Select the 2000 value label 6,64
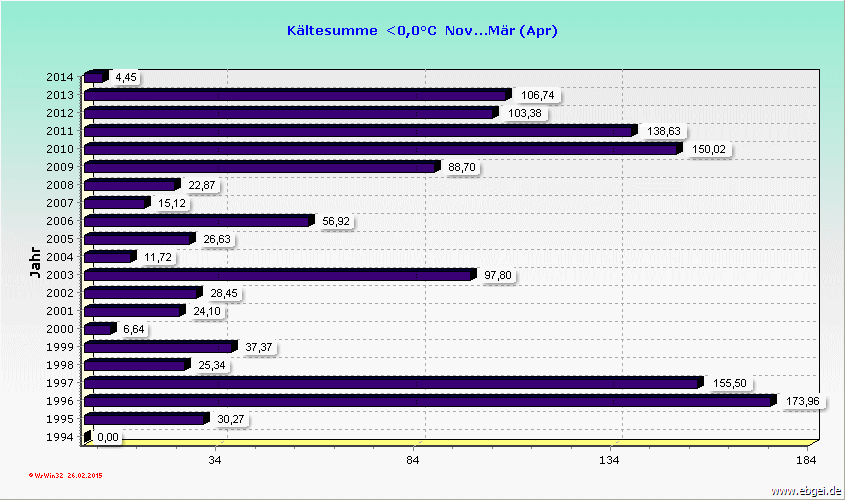Screen dimensions: 845x500 [134, 329]
